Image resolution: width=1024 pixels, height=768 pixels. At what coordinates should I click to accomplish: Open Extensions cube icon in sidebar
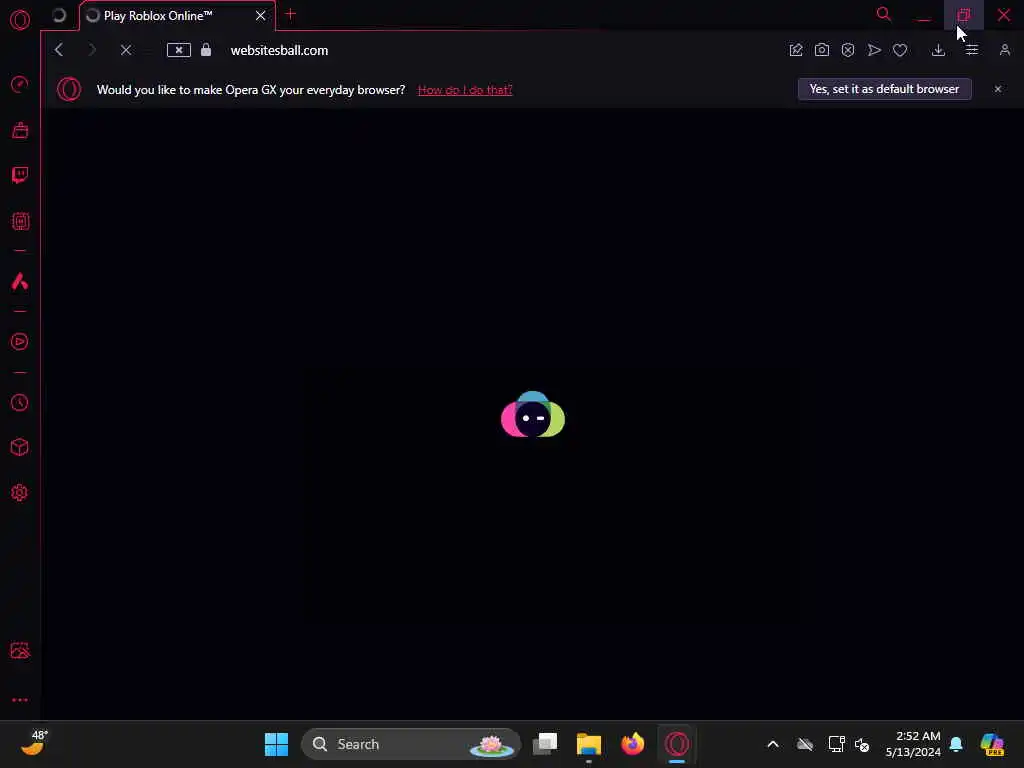click(x=20, y=447)
